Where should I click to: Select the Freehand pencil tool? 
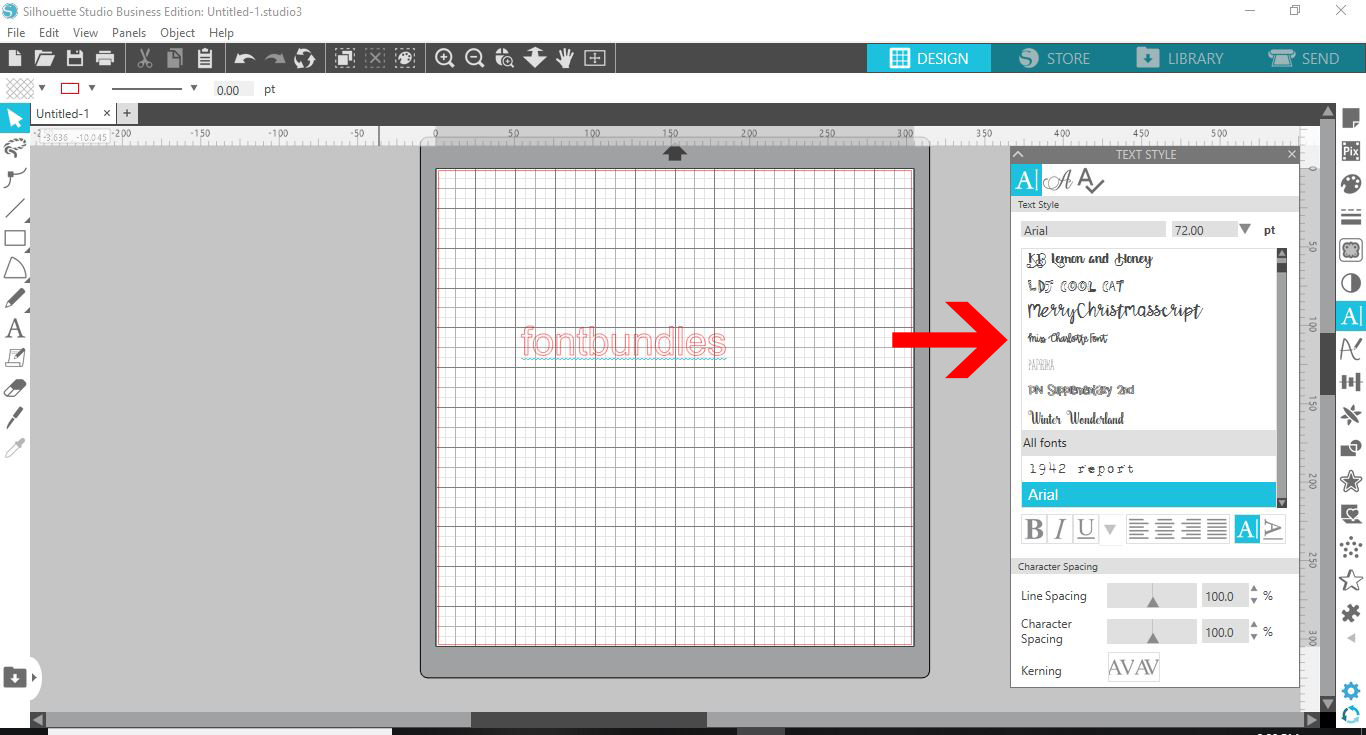click(15, 298)
